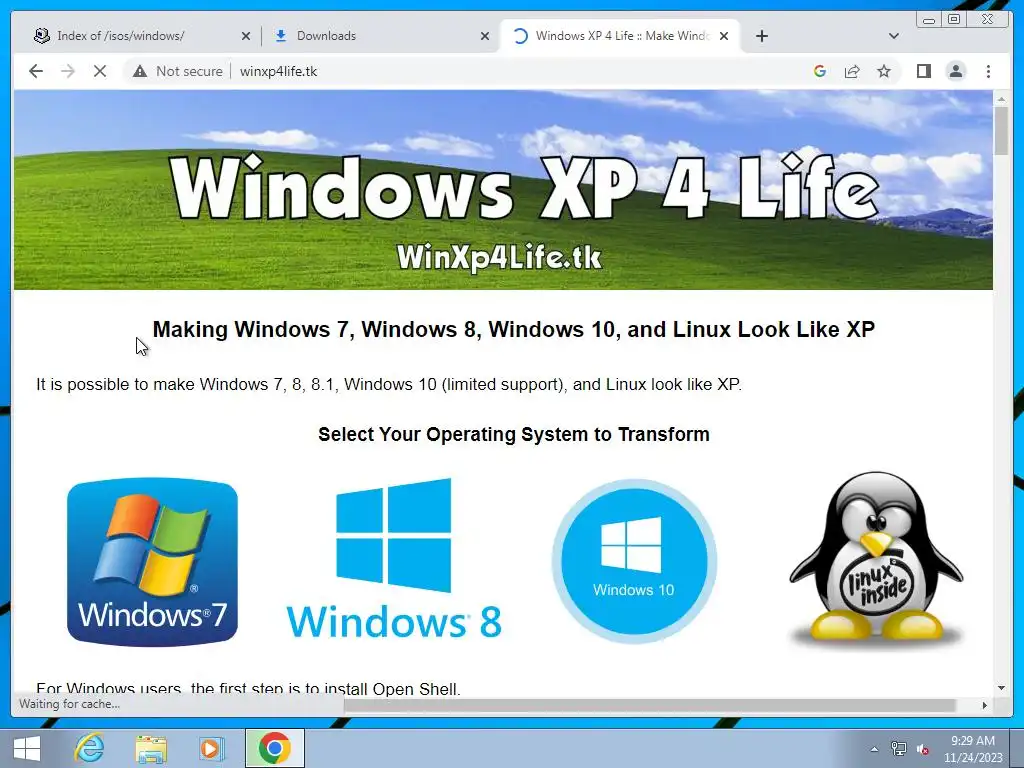The image size is (1024, 768).
Task: Open the Not secure site info warning
Action: point(178,71)
